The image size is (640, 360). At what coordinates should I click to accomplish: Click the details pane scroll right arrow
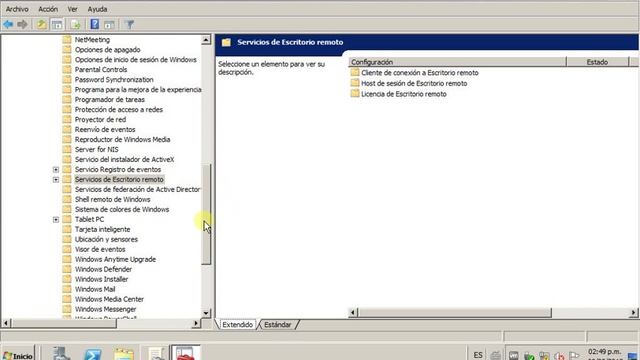633,313
